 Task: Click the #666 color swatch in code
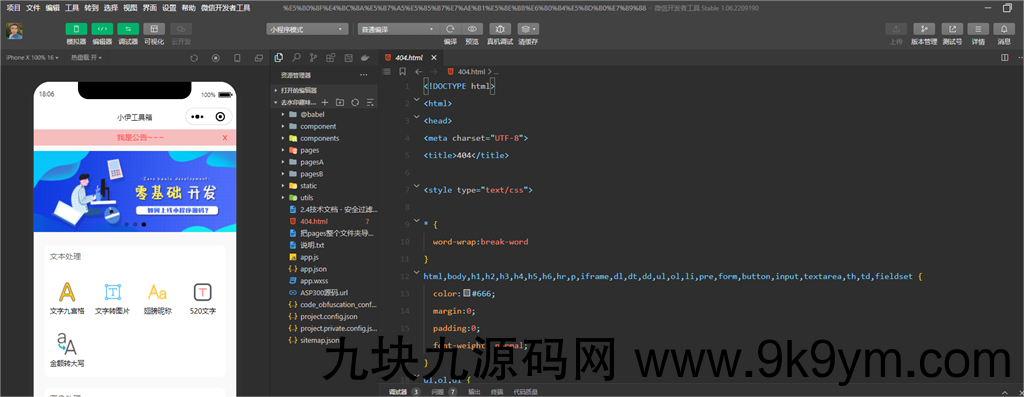click(467, 294)
